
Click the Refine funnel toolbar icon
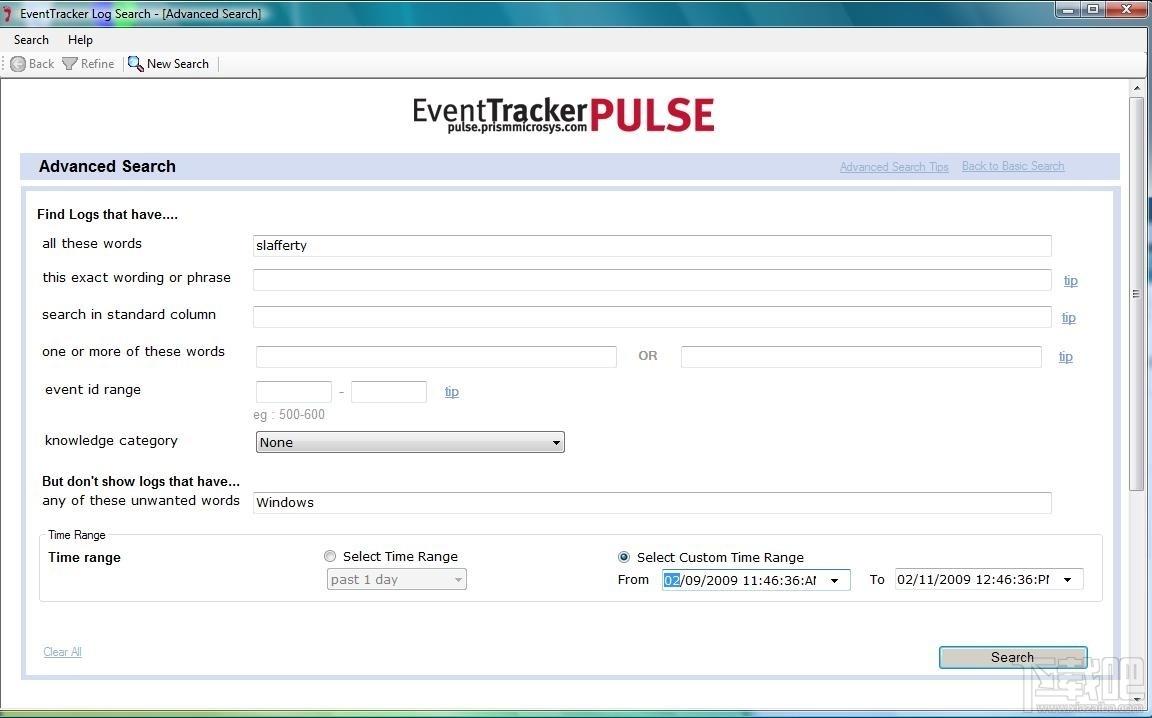pyautogui.click(x=70, y=64)
